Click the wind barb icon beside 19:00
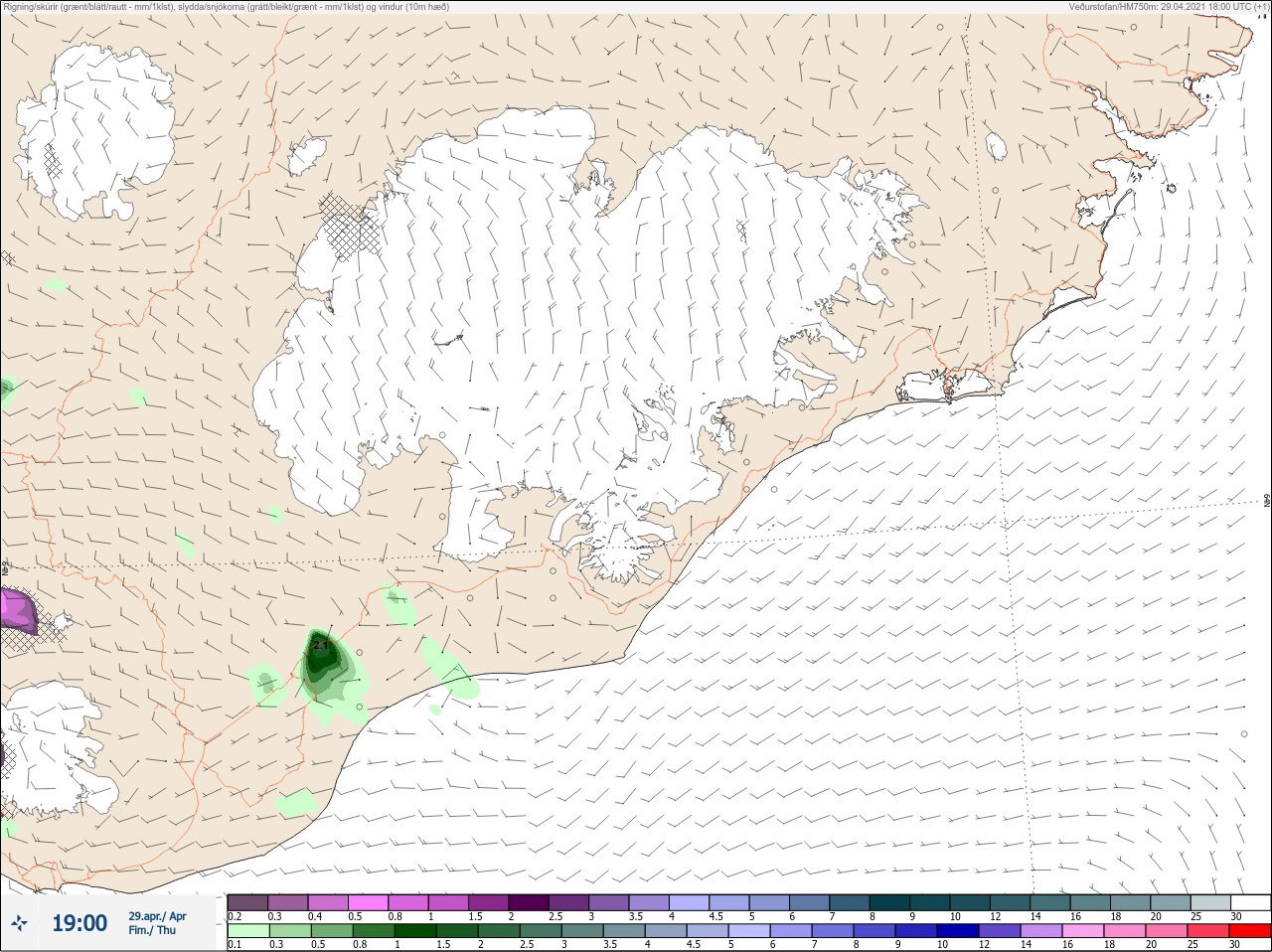1272x952 pixels. click(18, 923)
